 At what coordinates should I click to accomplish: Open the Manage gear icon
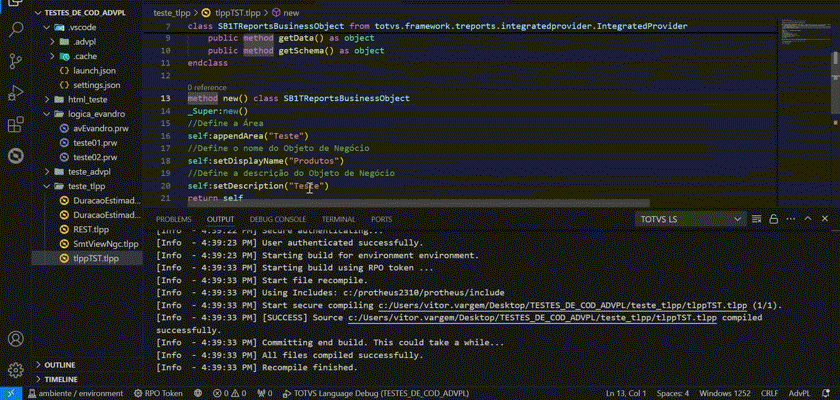16,370
